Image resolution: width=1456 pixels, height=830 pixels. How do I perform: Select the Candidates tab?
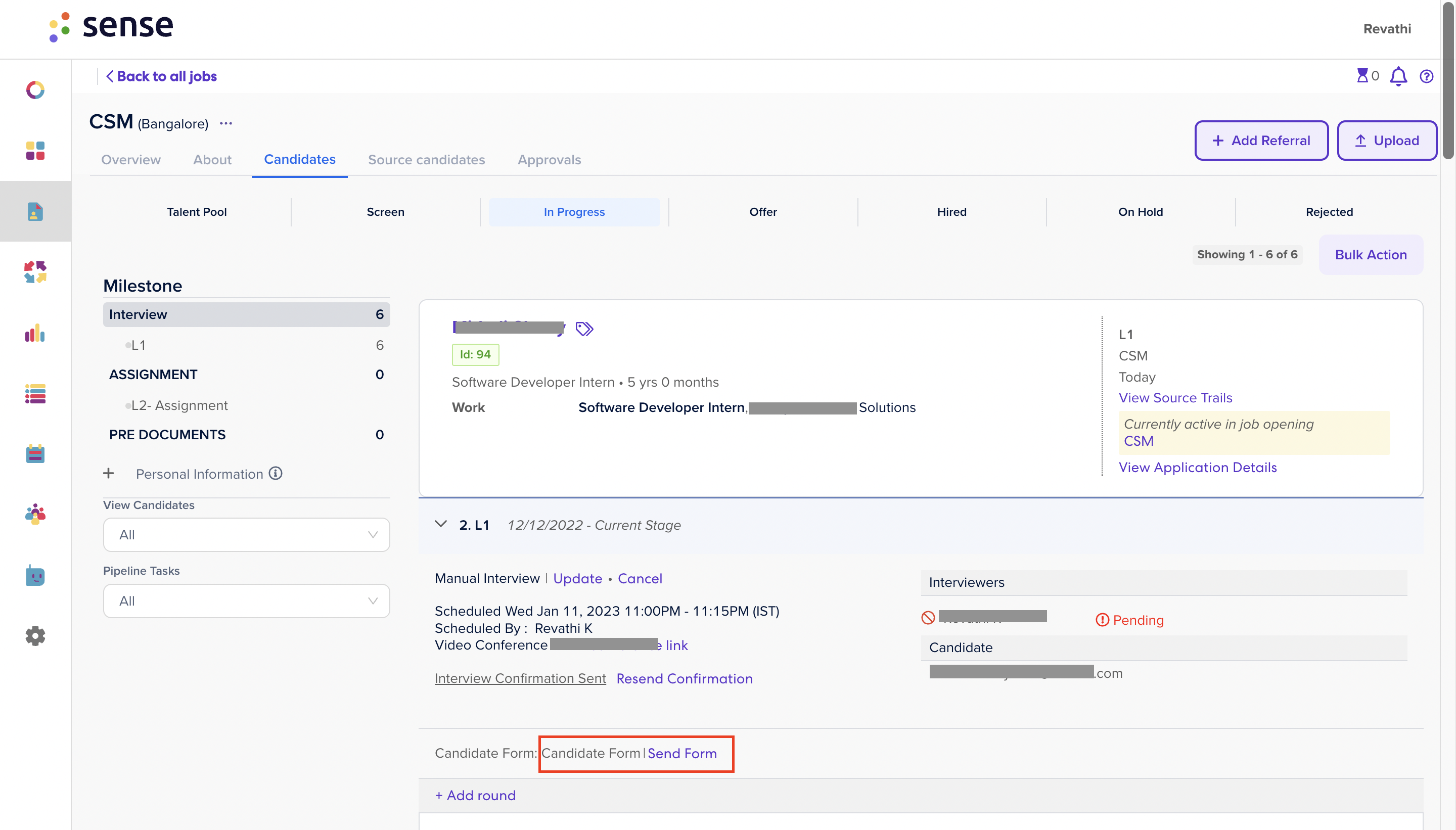pos(300,160)
